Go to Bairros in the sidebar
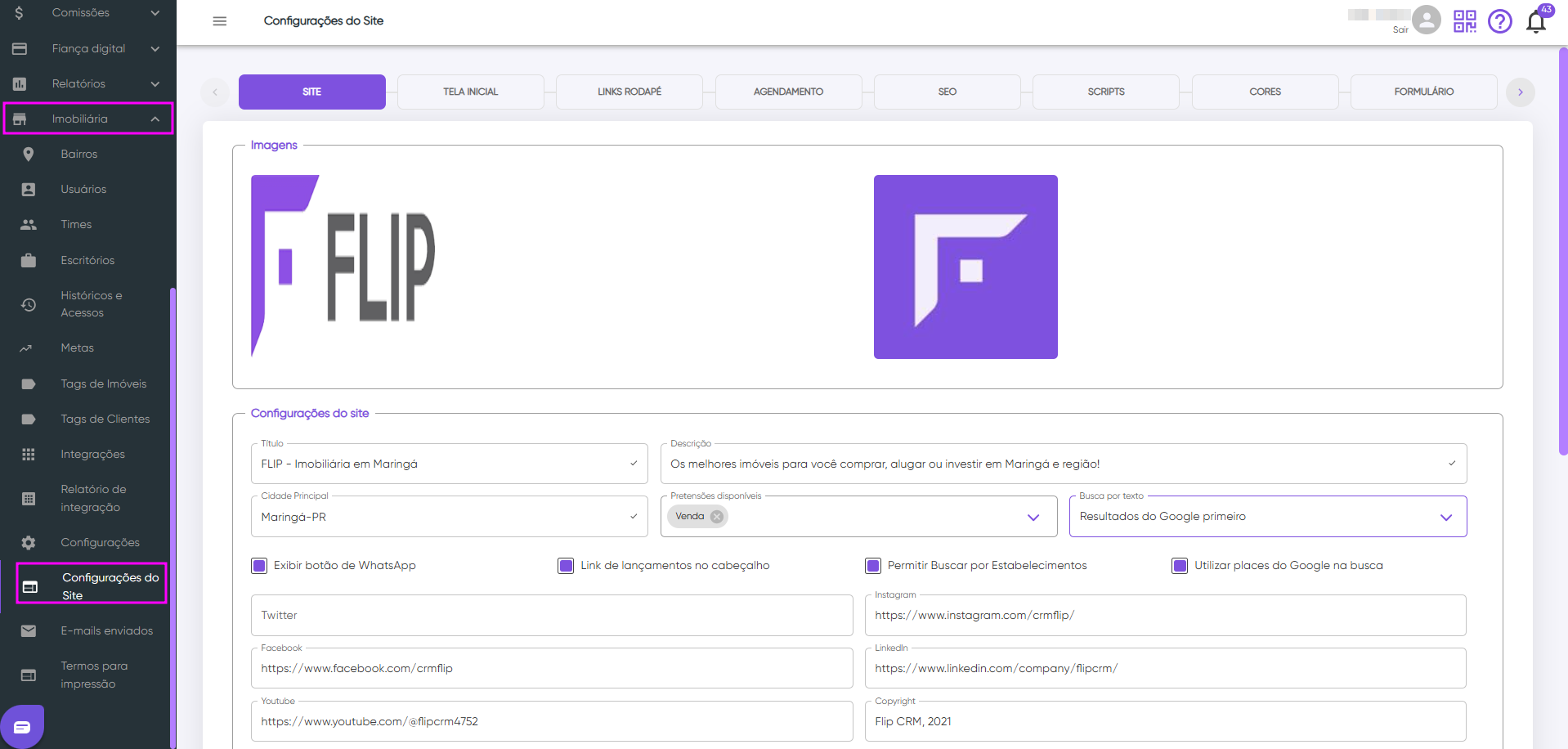The height and width of the screenshot is (749, 1568). pyautogui.click(x=78, y=155)
